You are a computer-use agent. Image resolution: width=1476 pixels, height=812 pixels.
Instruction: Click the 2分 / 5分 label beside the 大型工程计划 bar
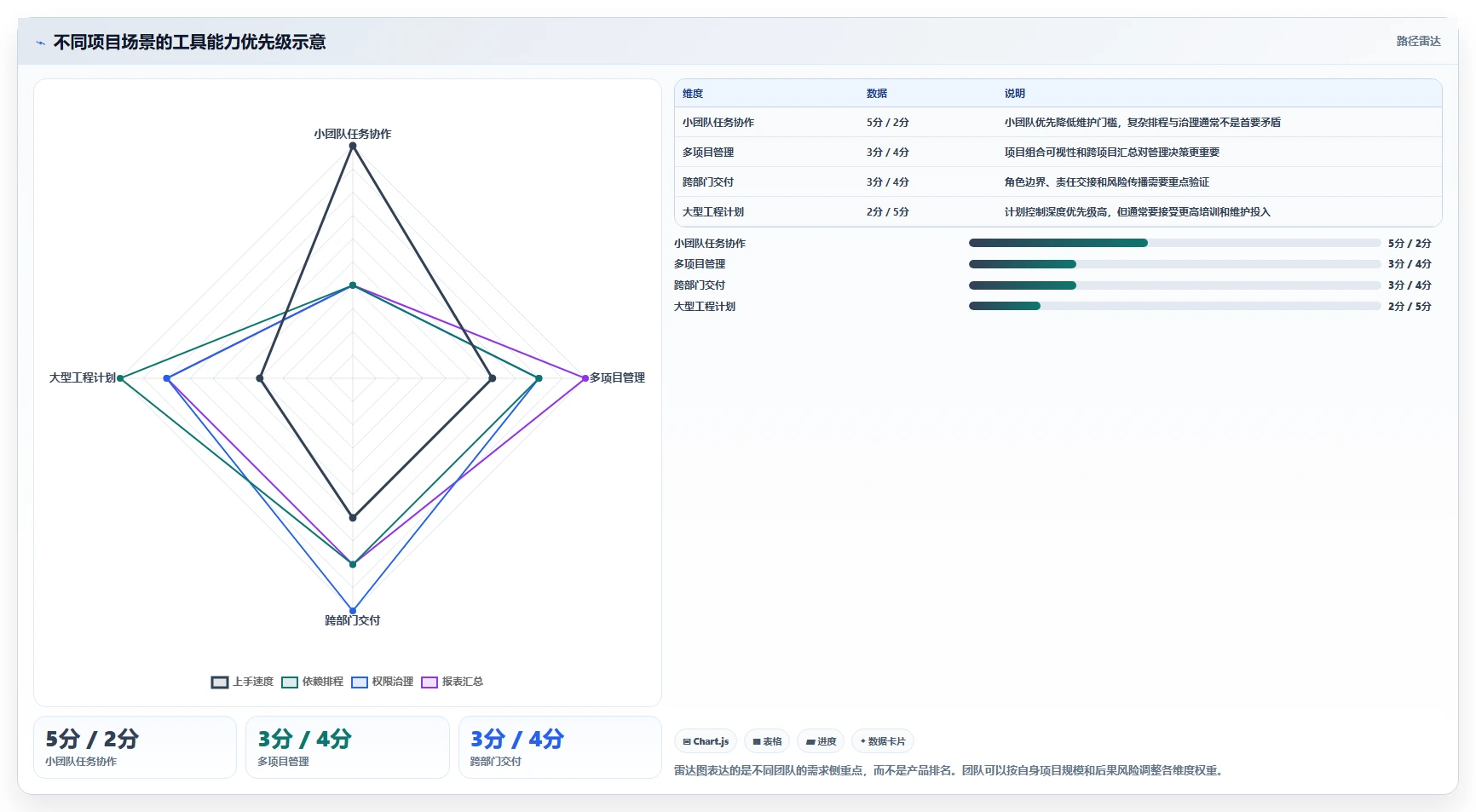1410,306
